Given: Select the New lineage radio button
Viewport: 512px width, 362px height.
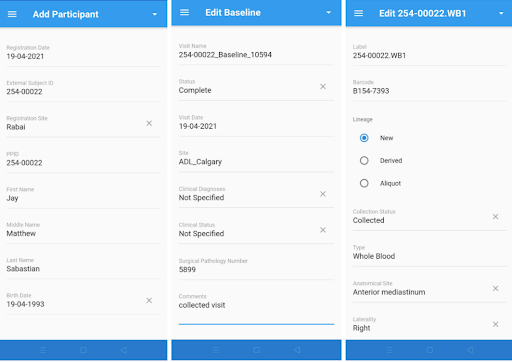Looking at the screenshot, I should point(364,138).
